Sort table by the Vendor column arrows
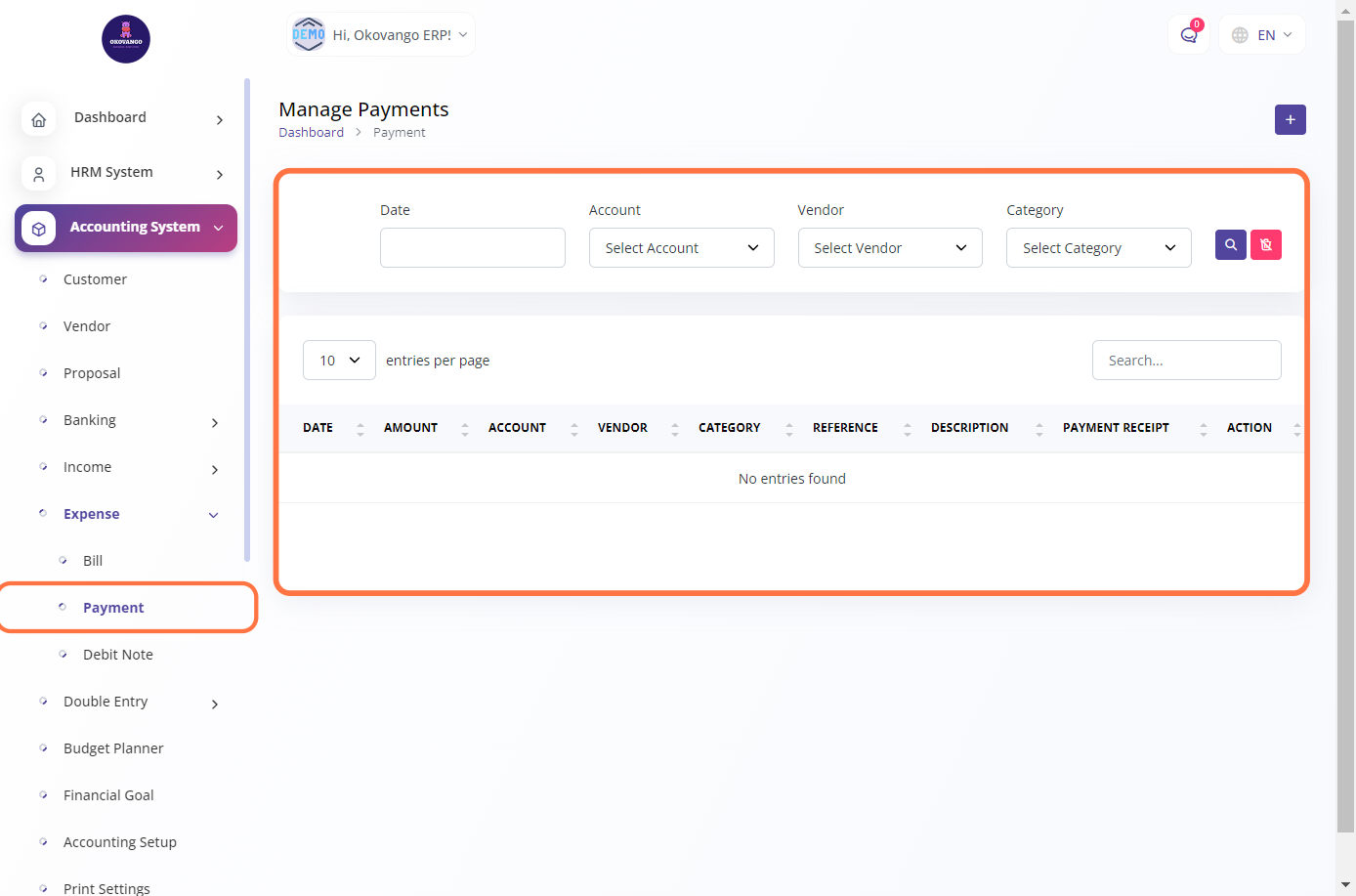Viewport: 1356px width, 896px height. point(674,428)
